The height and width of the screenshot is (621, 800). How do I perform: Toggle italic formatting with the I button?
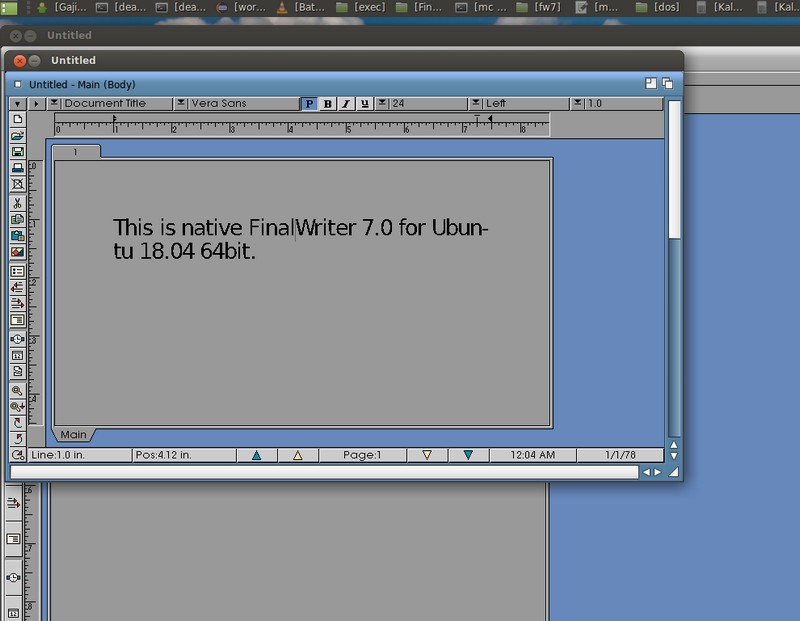(346, 103)
